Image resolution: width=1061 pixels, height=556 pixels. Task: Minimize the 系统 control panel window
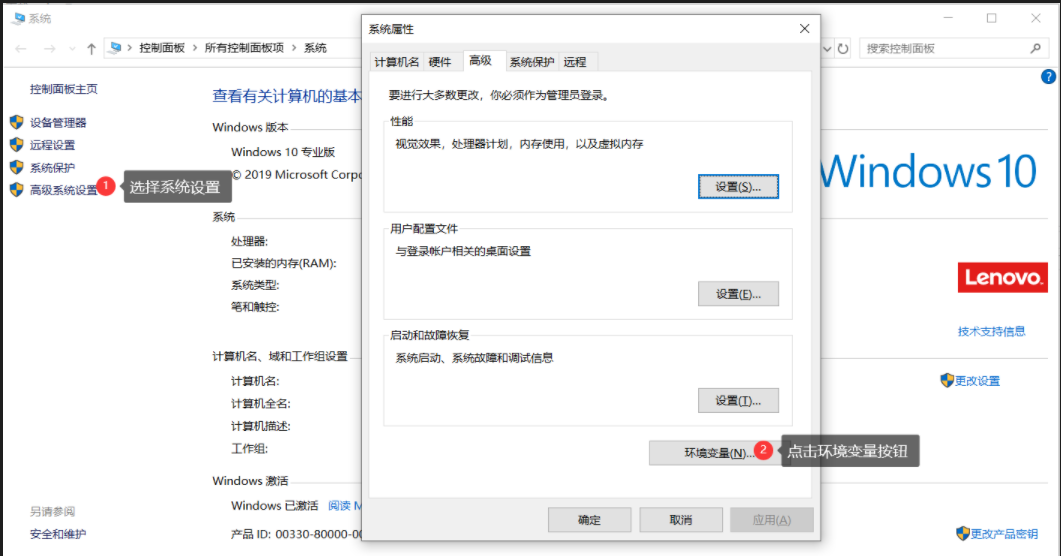pyautogui.click(x=948, y=18)
